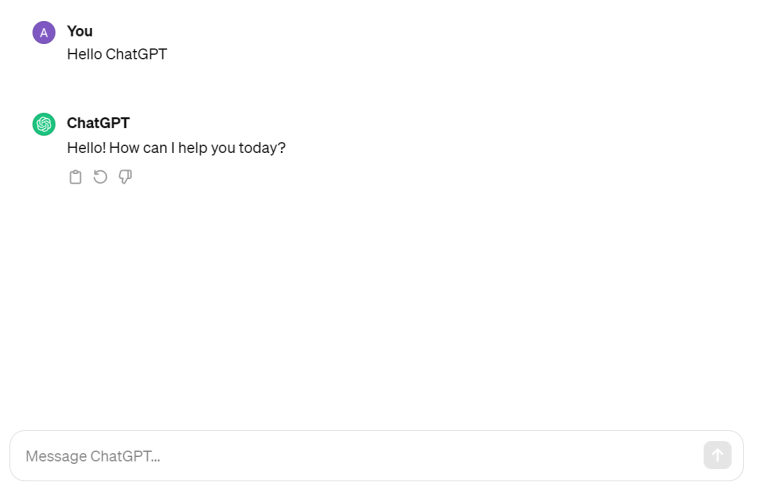Copy the ChatGPT response to clipboard
The height and width of the screenshot is (485, 768).
click(75, 177)
